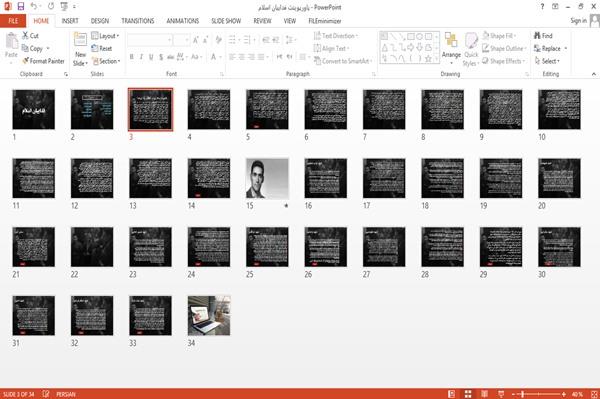Toggle Align Left paragraph alignment
The width and height of the screenshot is (600, 399).
point(232,57)
